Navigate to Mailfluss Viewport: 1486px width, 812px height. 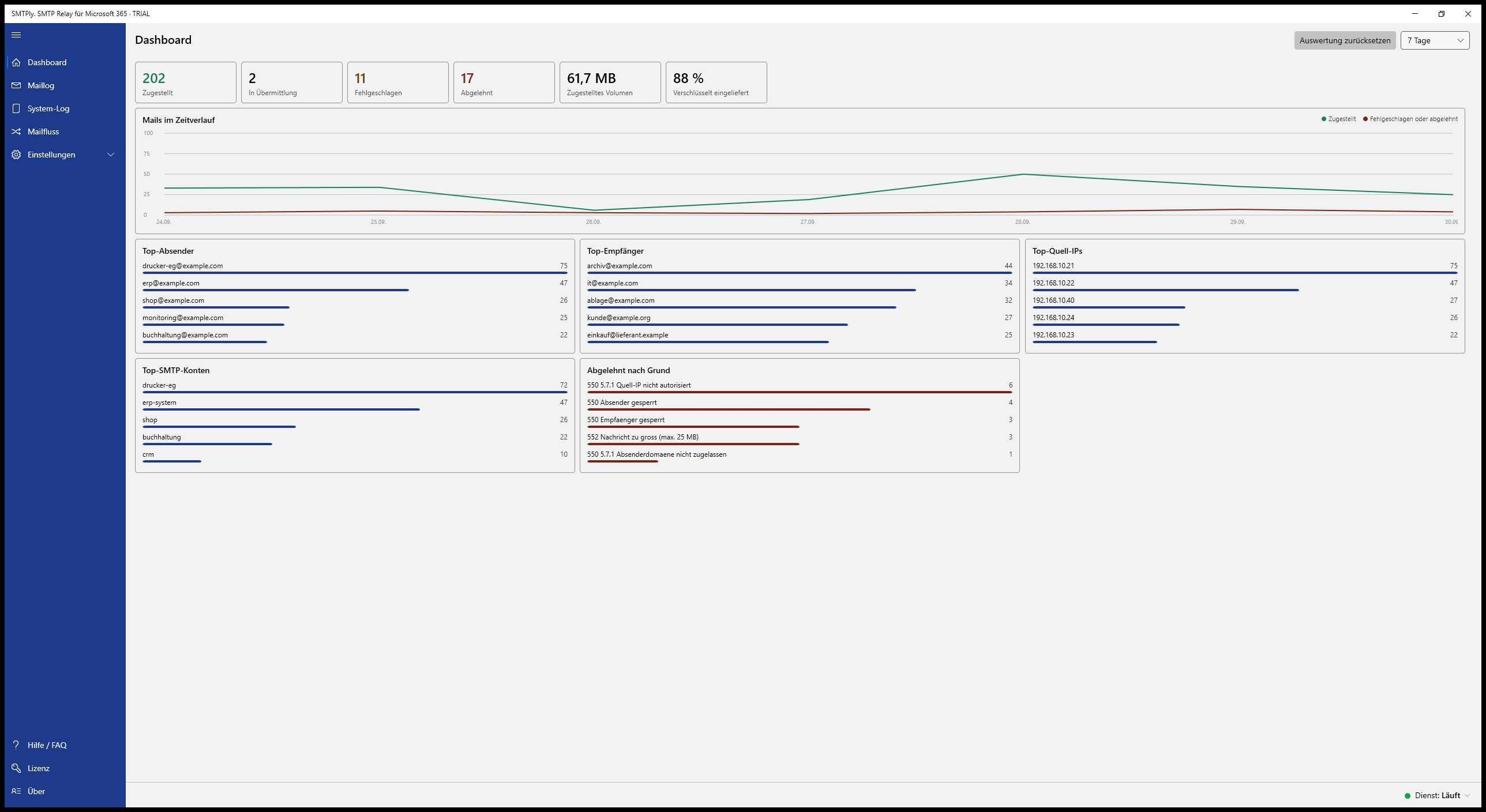pos(65,131)
